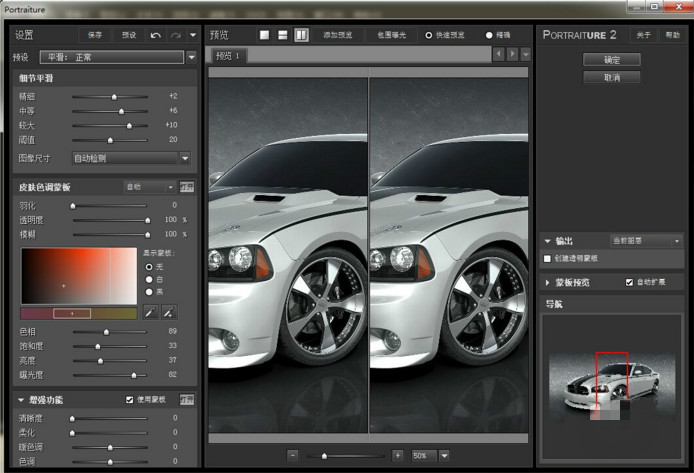Click the undo arrow in settings header
The image size is (694, 473).
pos(155,35)
